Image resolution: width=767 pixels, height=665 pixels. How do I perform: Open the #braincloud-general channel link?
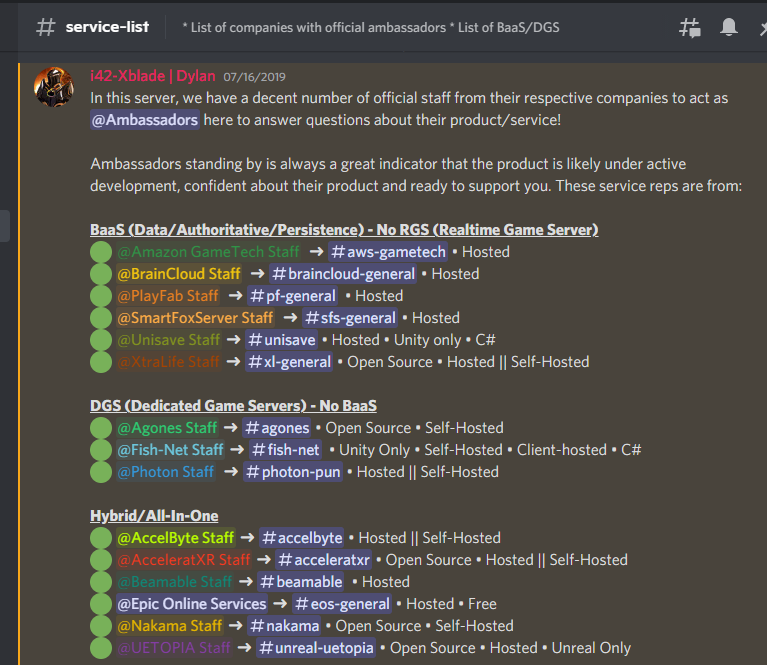click(343, 274)
